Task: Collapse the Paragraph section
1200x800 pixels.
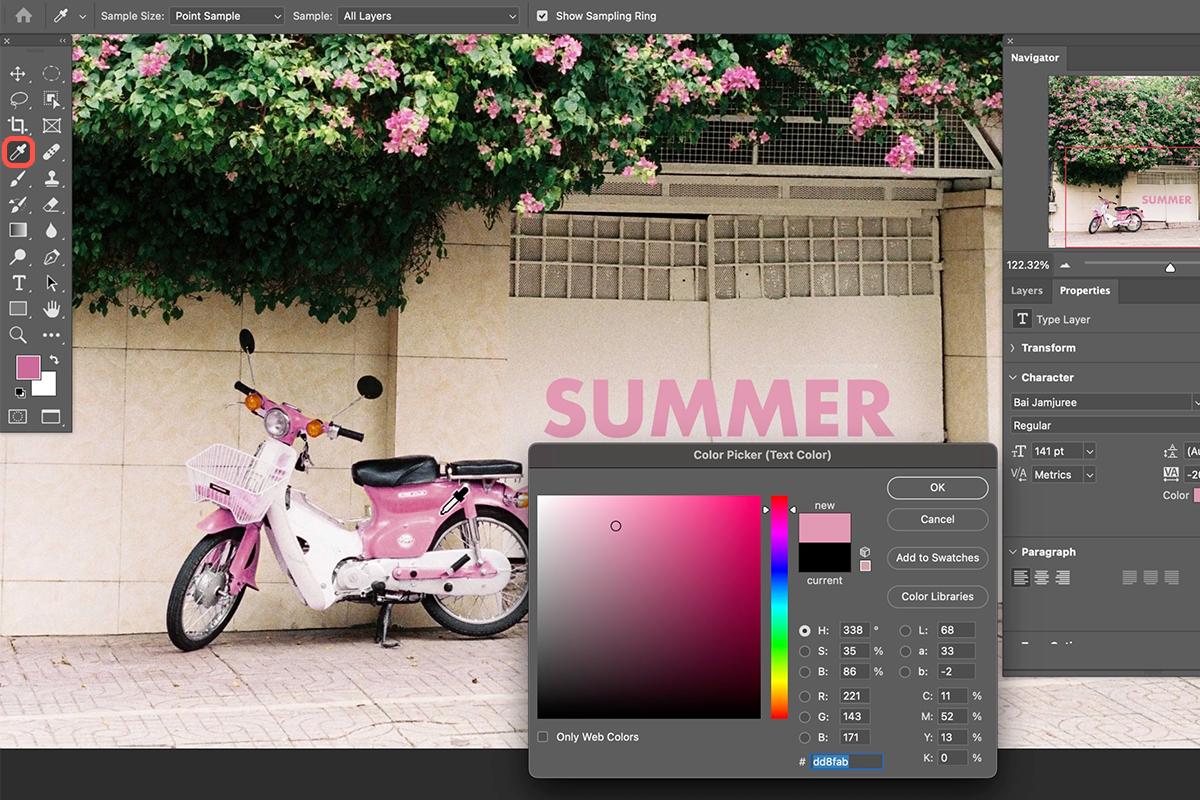Action: click(1012, 552)
